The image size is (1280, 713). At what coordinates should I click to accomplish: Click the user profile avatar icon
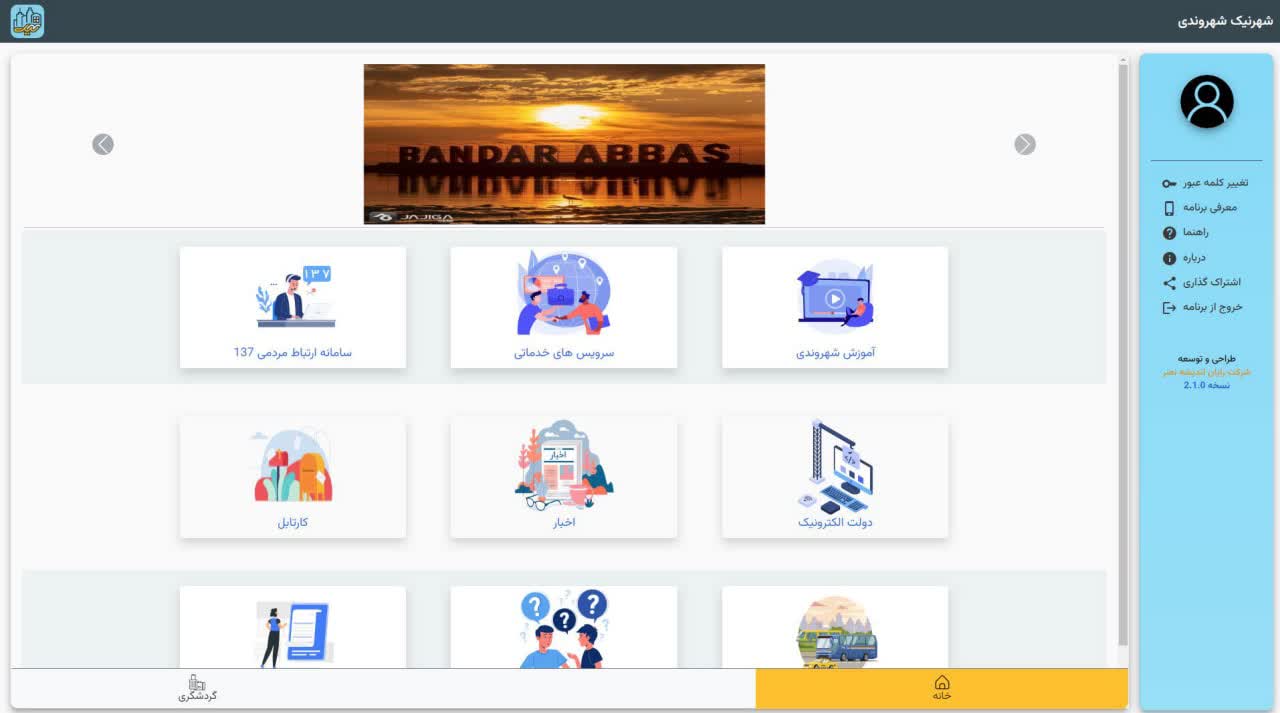click(1206, 102)
